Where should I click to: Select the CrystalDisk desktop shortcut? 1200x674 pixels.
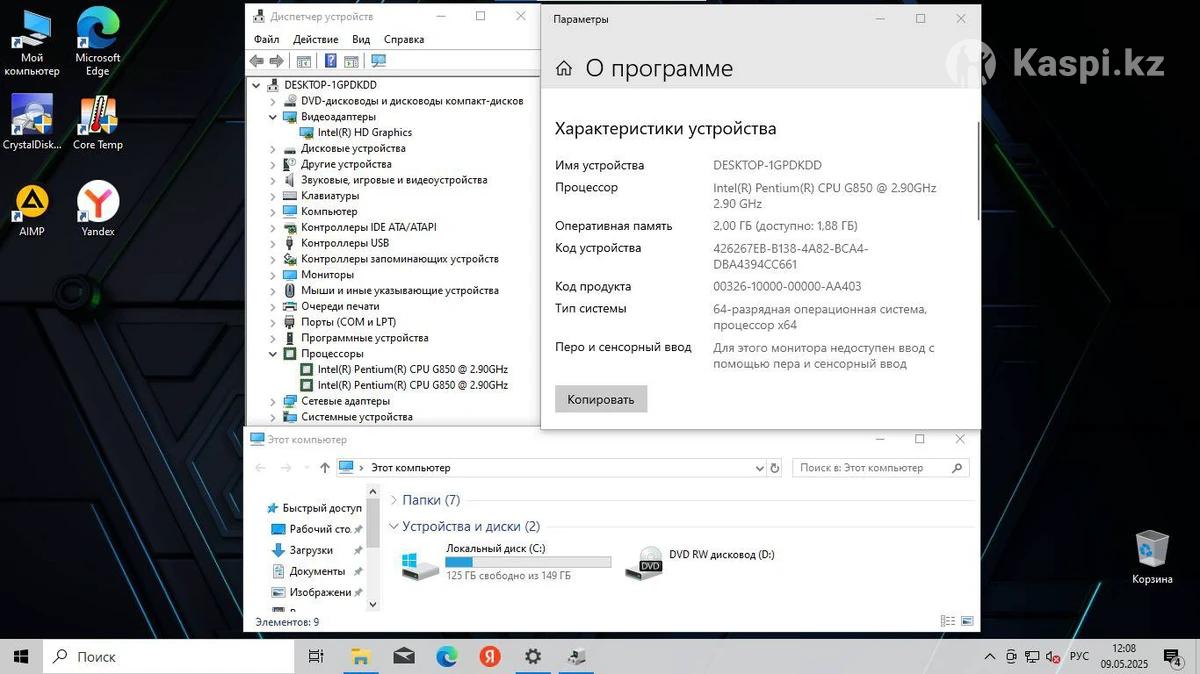[x=32, y=122]
